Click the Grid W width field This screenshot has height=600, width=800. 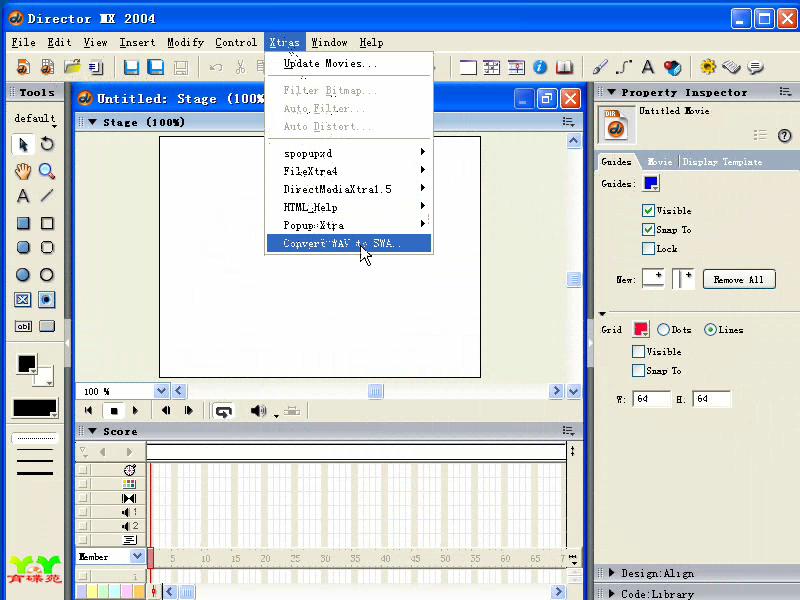(652, 399)
